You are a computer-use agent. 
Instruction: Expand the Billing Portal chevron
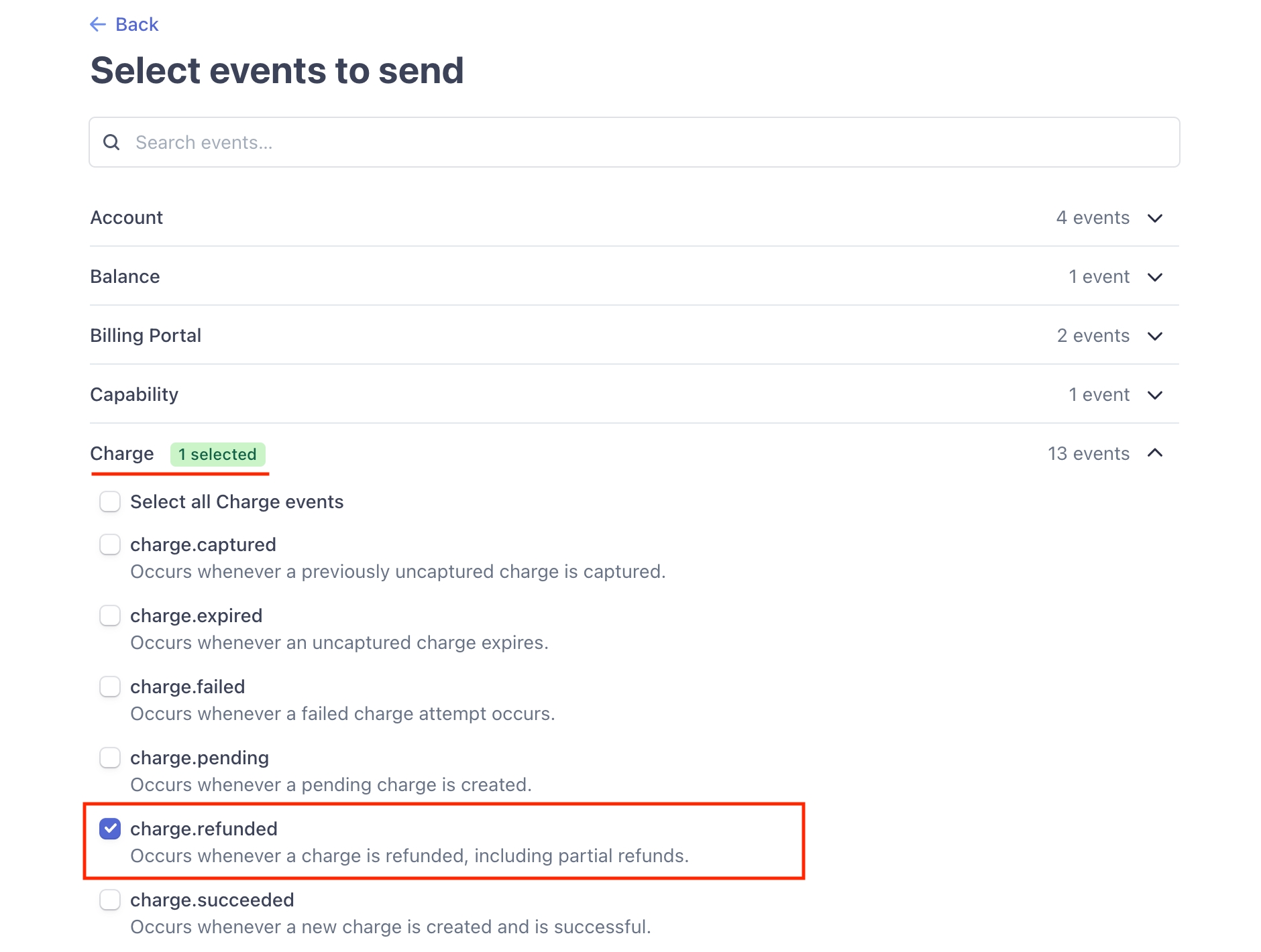point(1154,336)
